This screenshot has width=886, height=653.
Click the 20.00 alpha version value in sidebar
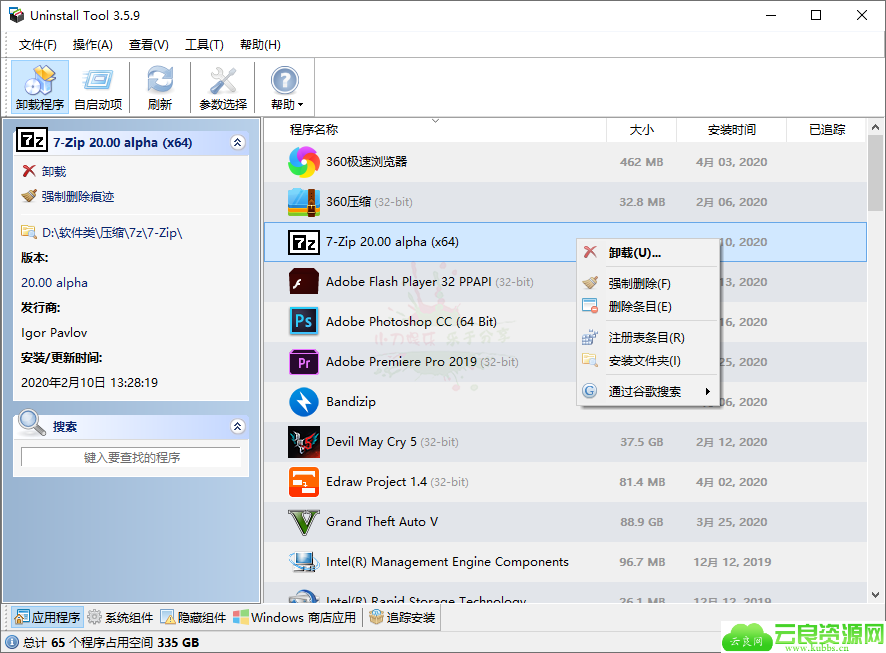pyautogui.click(x=54, y=282)
